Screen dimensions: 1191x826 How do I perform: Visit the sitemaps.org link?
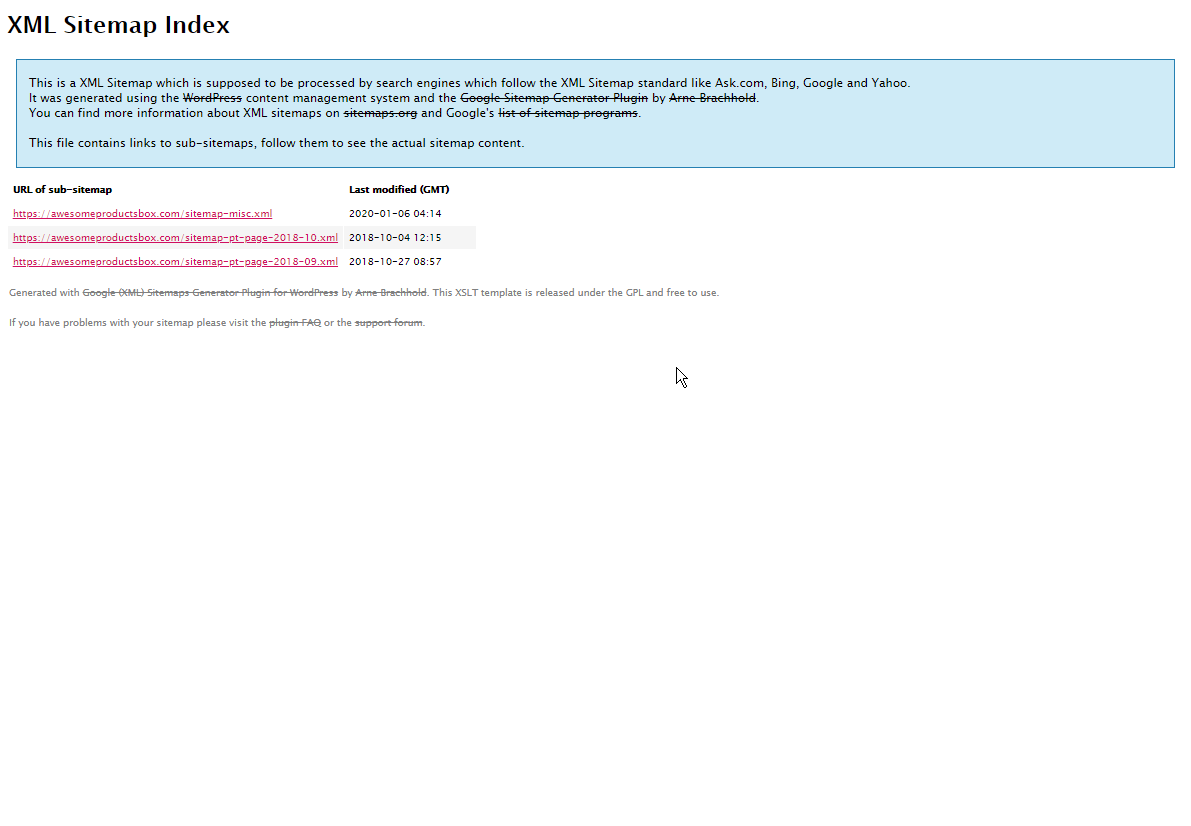click(380, 113)
